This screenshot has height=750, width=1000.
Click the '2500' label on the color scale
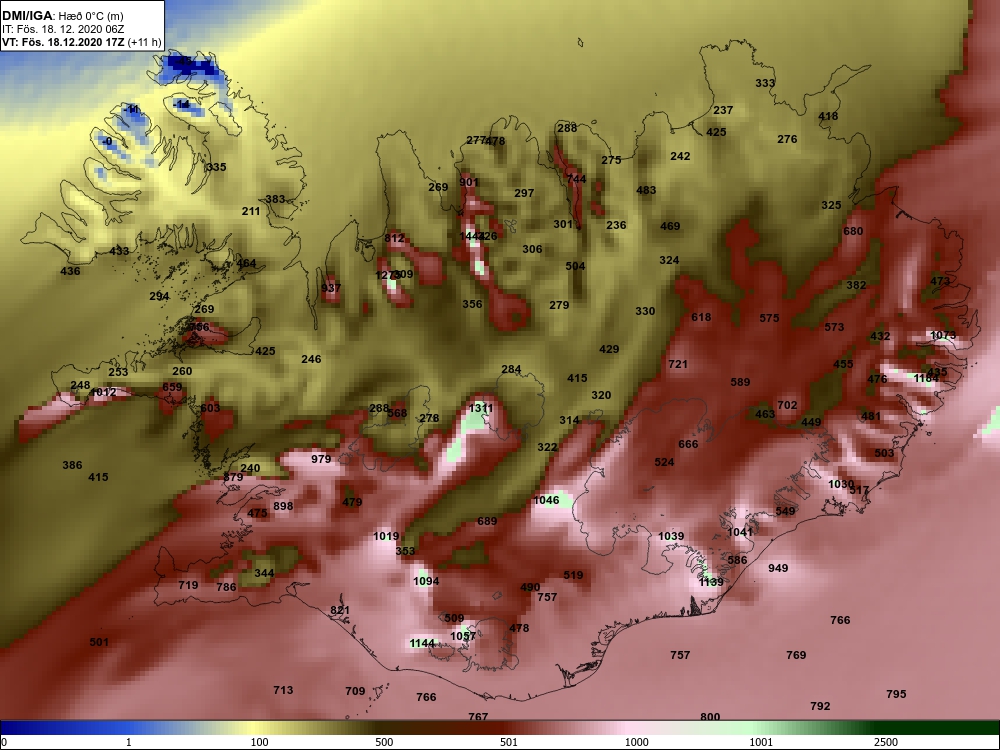coord(885,742)
